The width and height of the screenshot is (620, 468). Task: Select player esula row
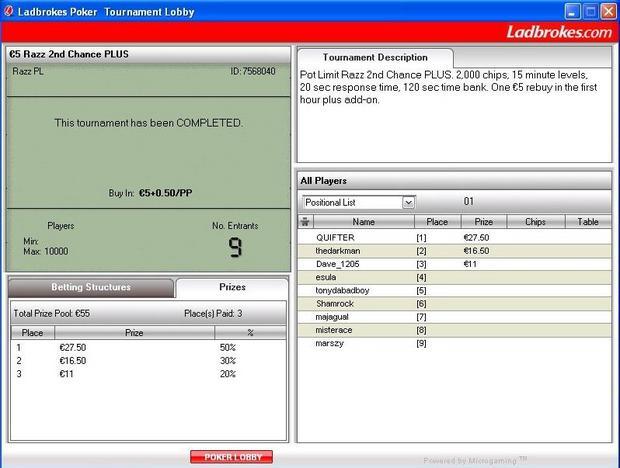[x=454, y=277]
